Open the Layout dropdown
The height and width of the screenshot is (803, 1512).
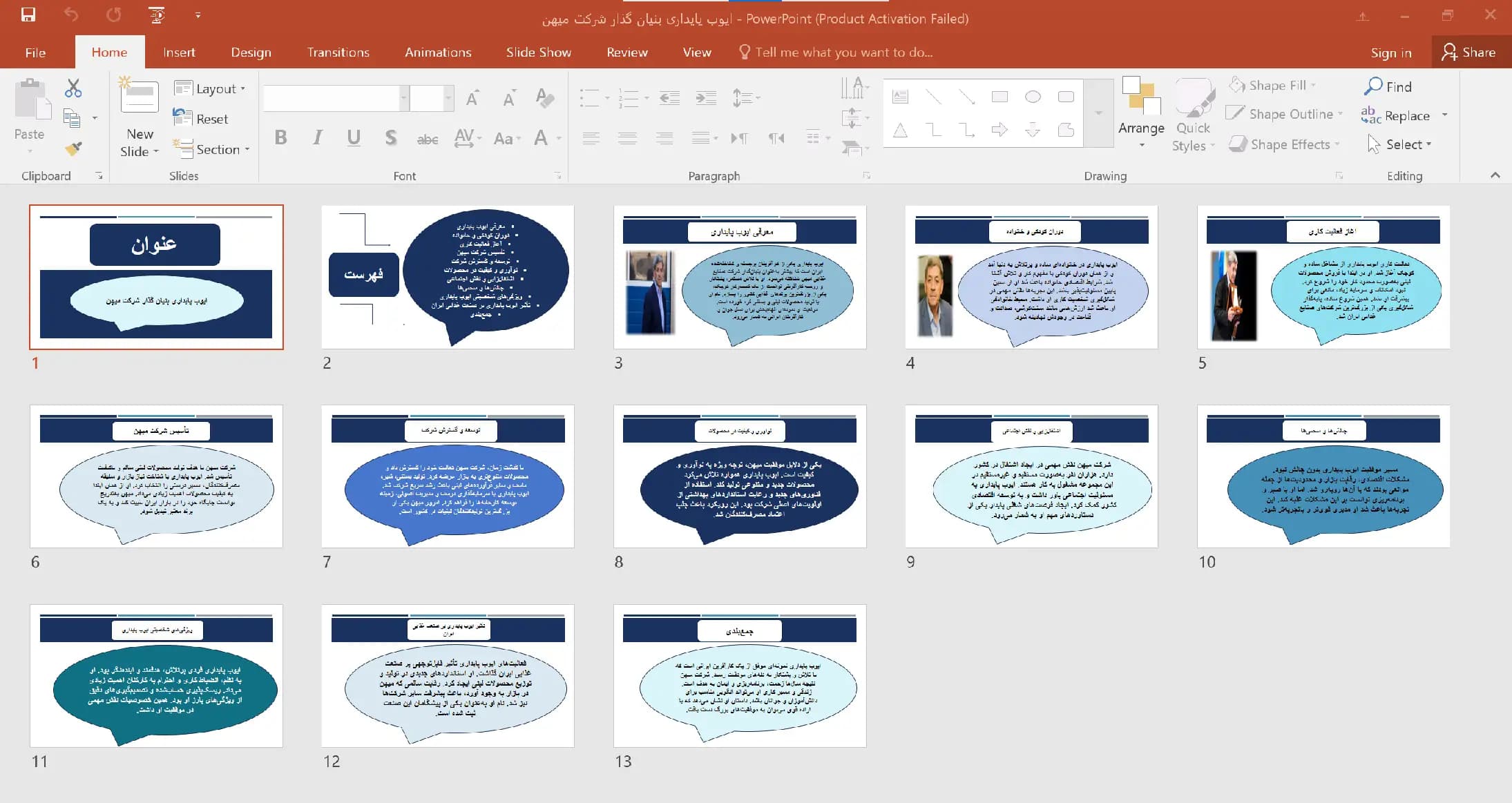click(x=210, y=88)
